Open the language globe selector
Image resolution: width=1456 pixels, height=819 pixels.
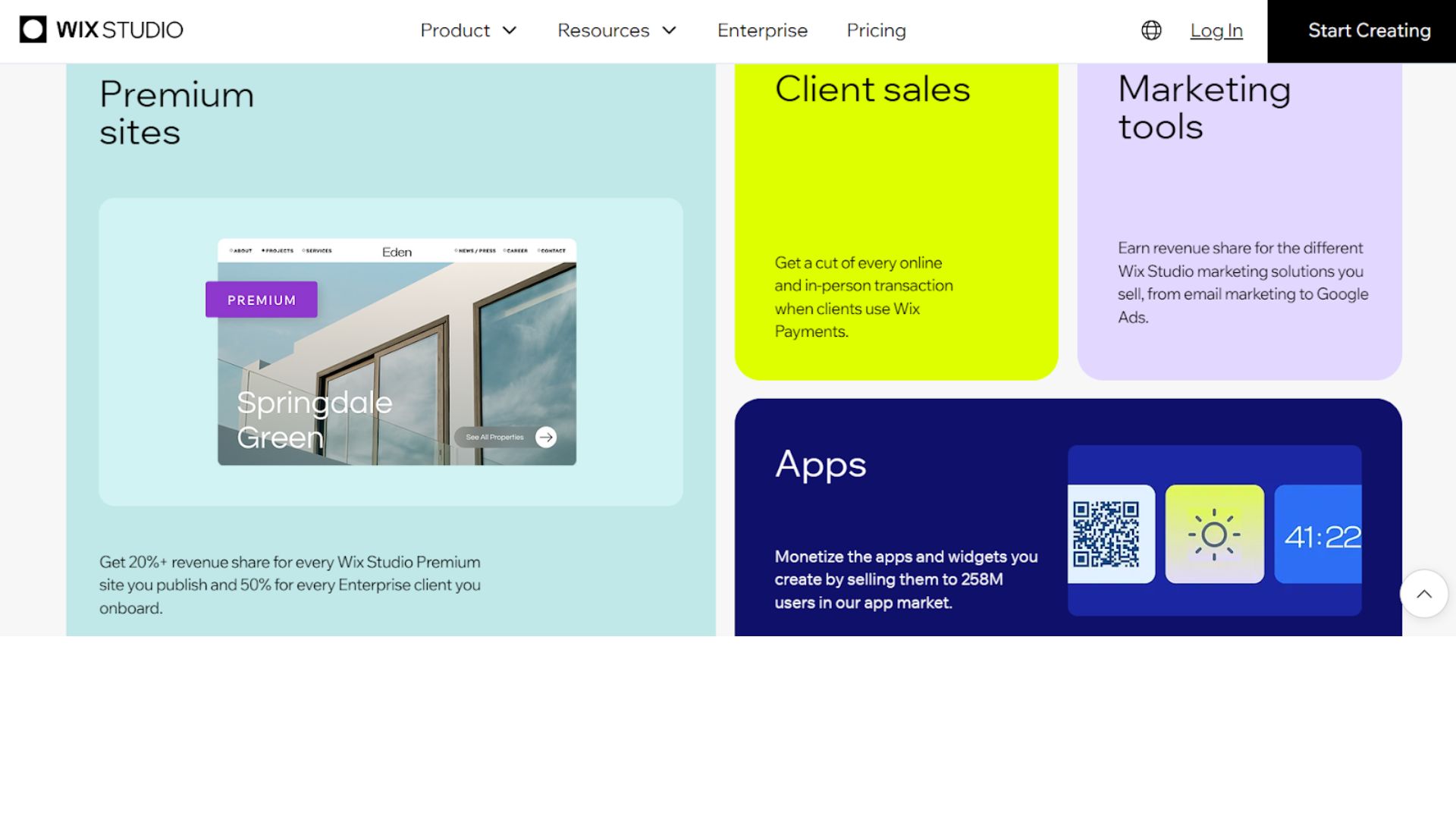click(x=1151, y=30)
